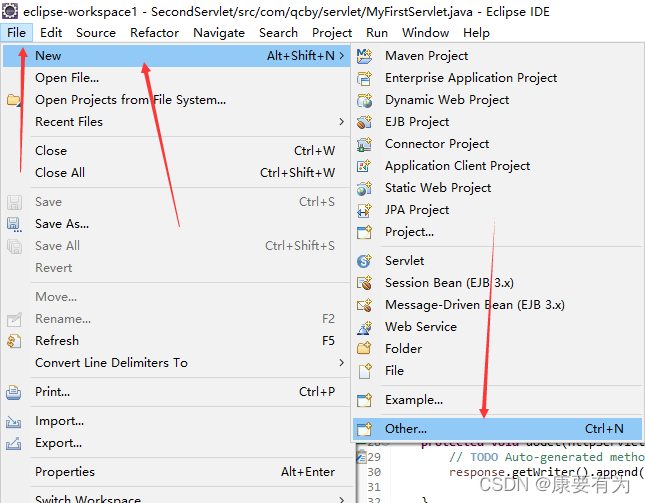Choose Other... Ctrl+N entry
The image size is (645, 503).
point(498,429)
